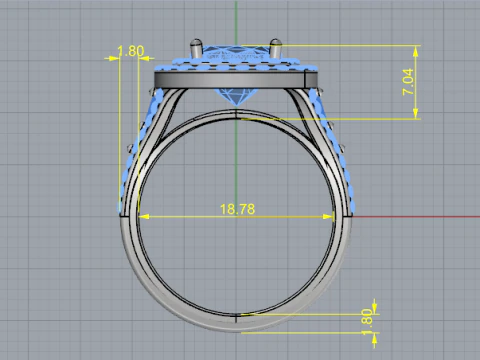Click the blue gem pavilion below the head plate

coord(236,97)
